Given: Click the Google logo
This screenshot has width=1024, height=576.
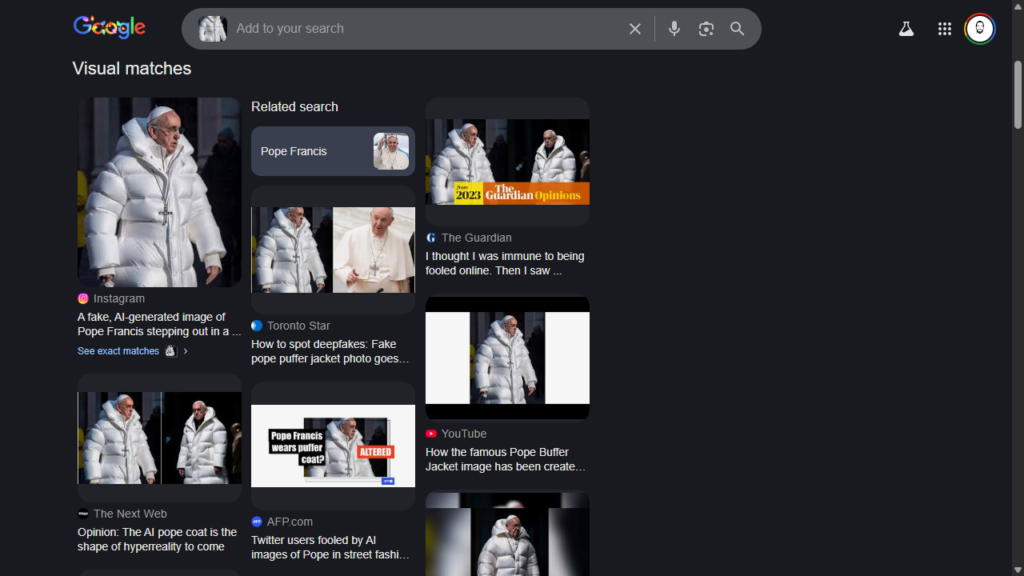Looking at the screenshot, I should [x=109, y=28].
